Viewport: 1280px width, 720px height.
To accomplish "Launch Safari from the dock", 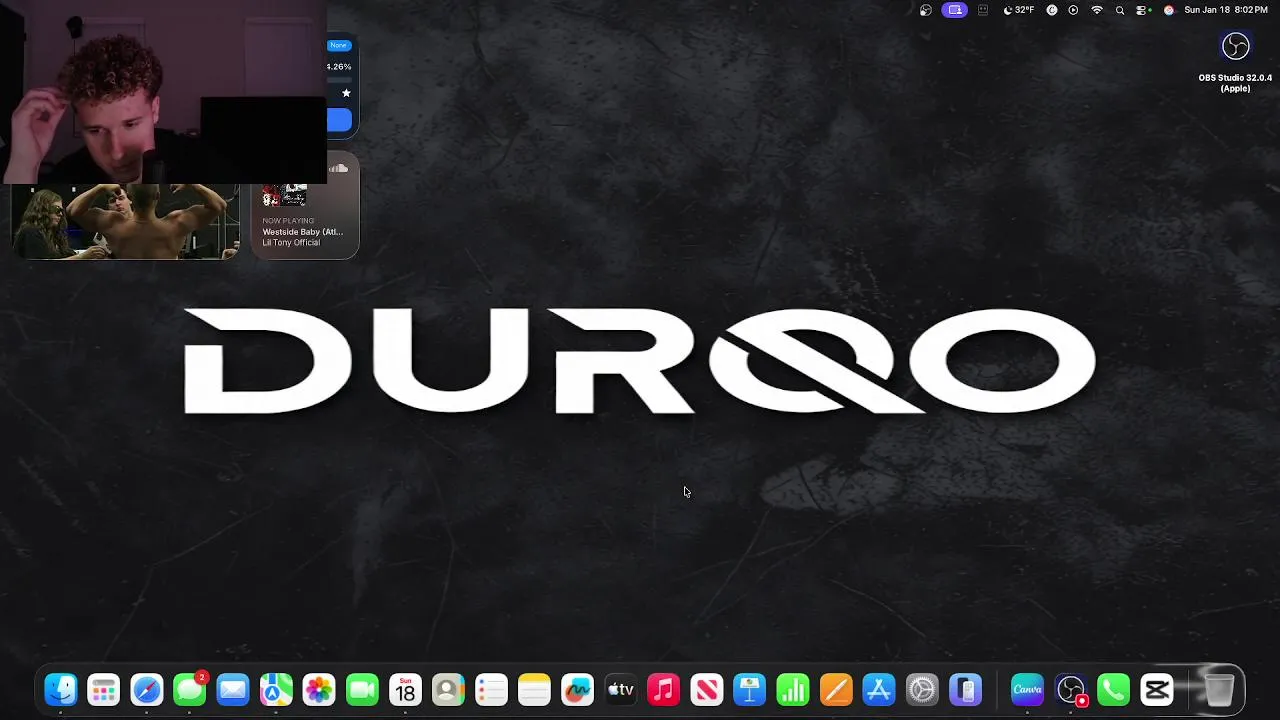I will point(147,690).
